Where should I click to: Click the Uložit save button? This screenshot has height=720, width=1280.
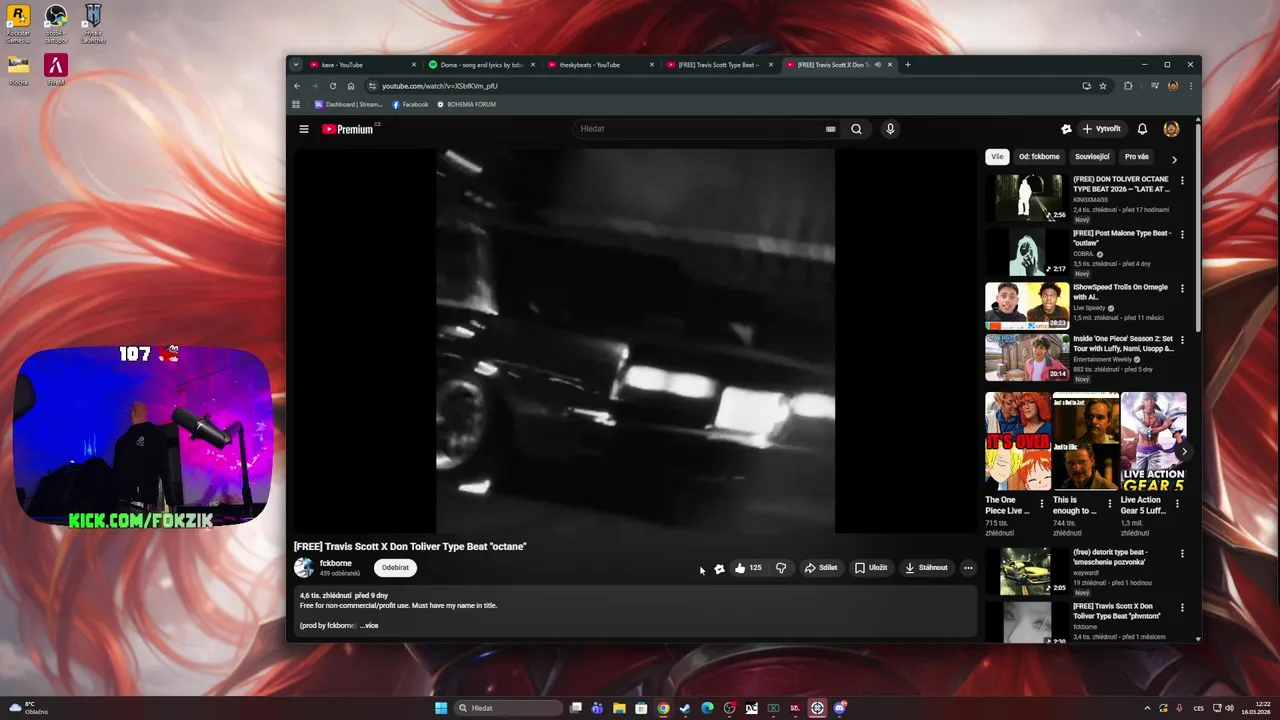(x=870, y=568)
